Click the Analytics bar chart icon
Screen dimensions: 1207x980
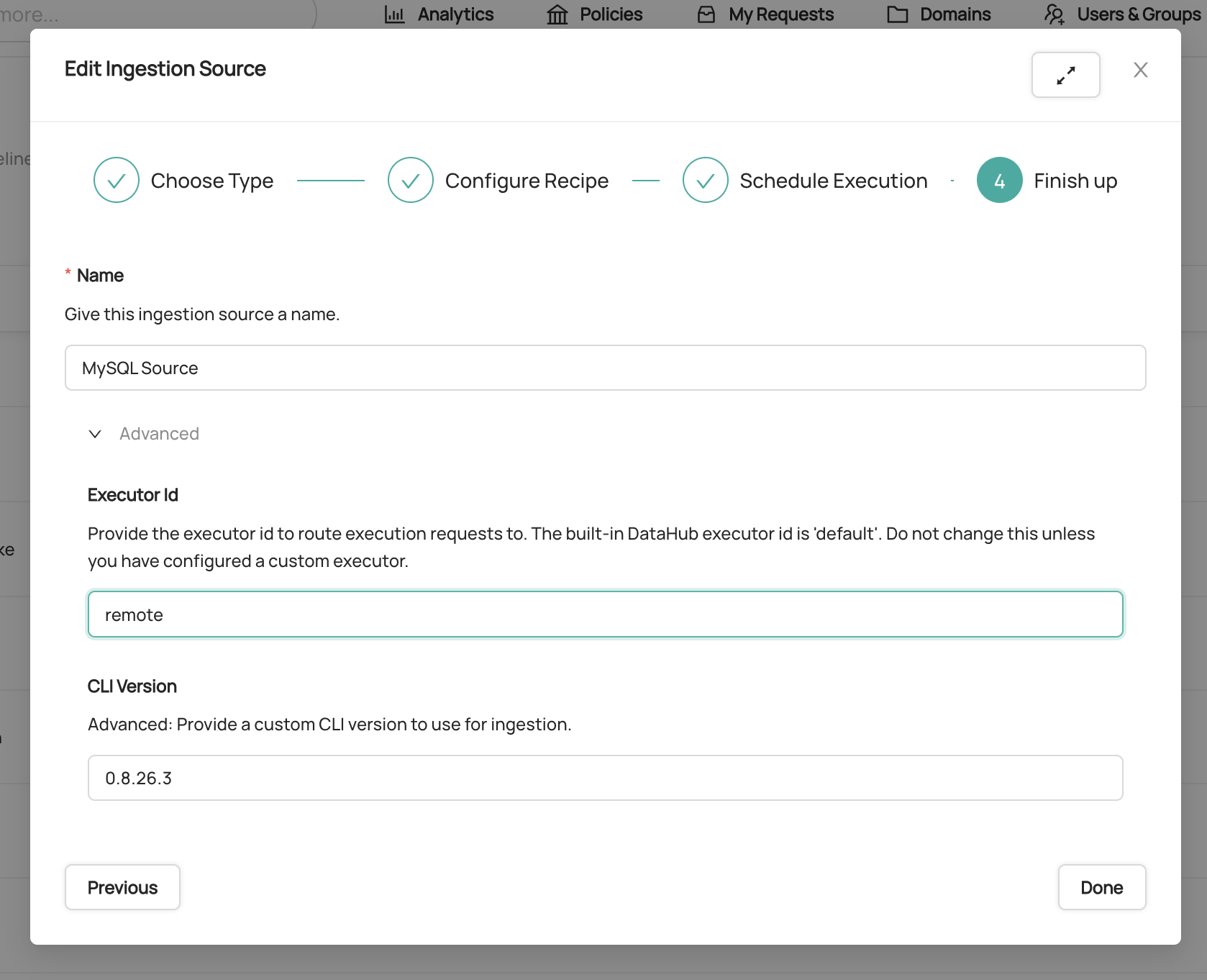(394, 14)
